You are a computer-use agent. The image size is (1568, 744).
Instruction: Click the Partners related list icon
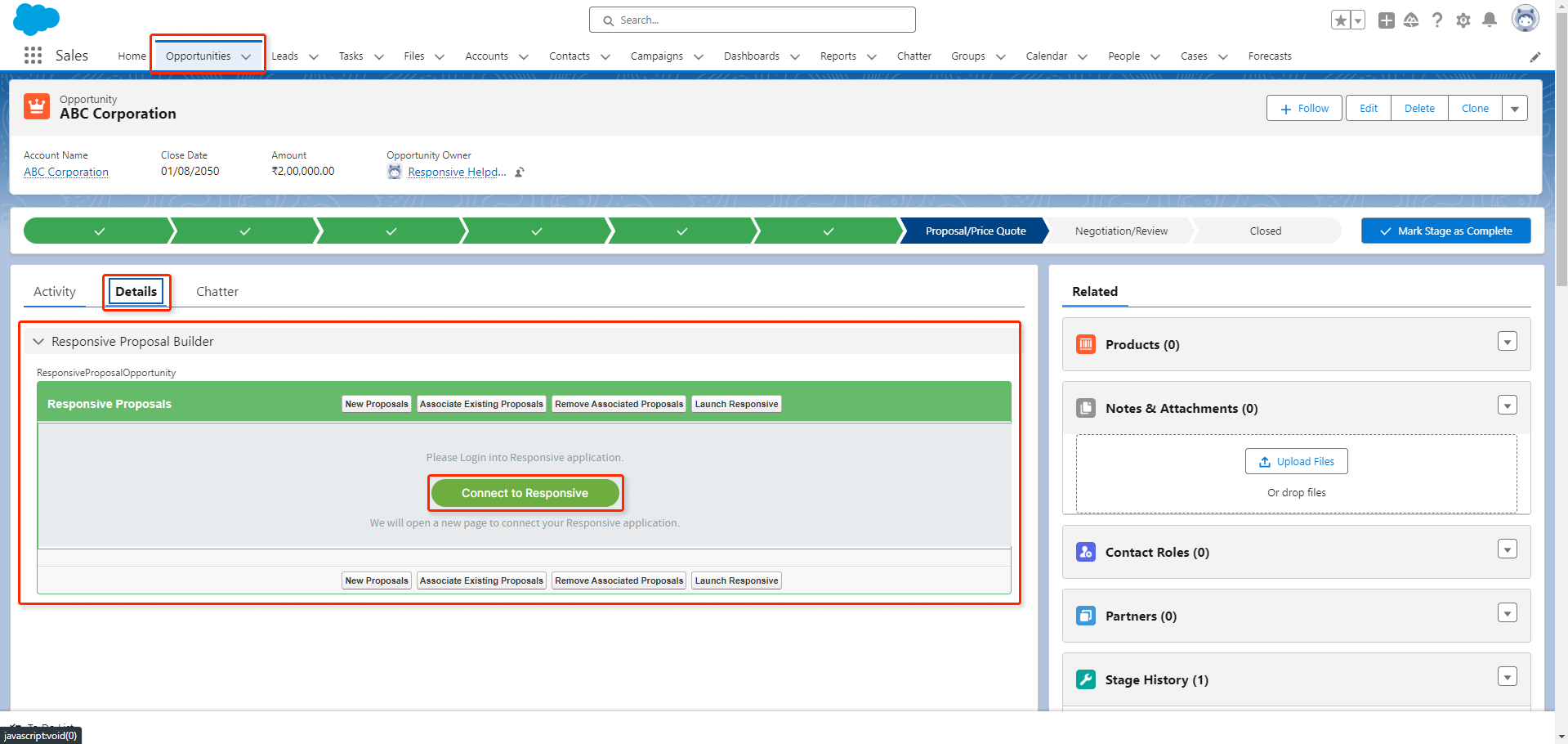[1086, 616]
